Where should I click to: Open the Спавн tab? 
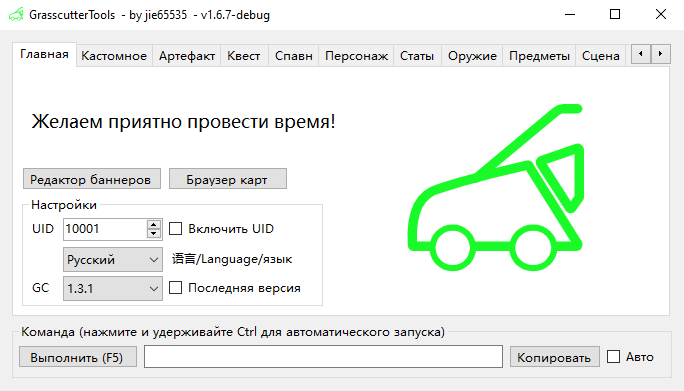point(294,56)
